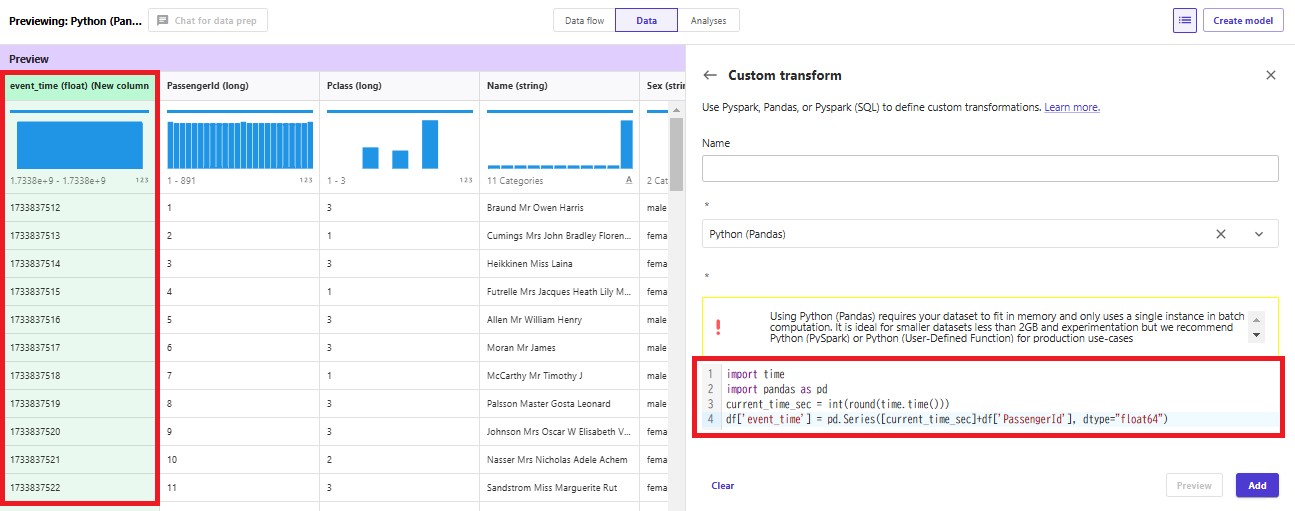Click the Add button
The width and height of the screenshot is (1295, 511).
[1257, 485]
